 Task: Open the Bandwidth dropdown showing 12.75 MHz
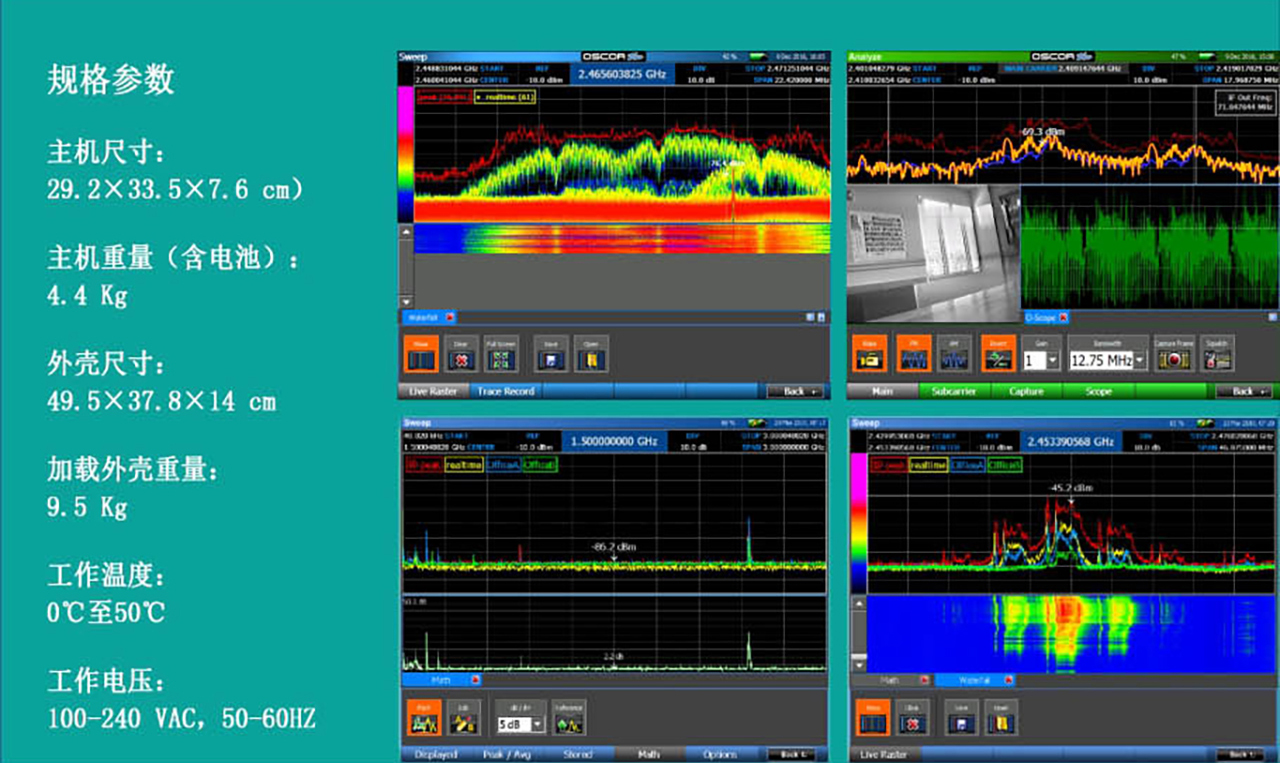click(1141, 361)
